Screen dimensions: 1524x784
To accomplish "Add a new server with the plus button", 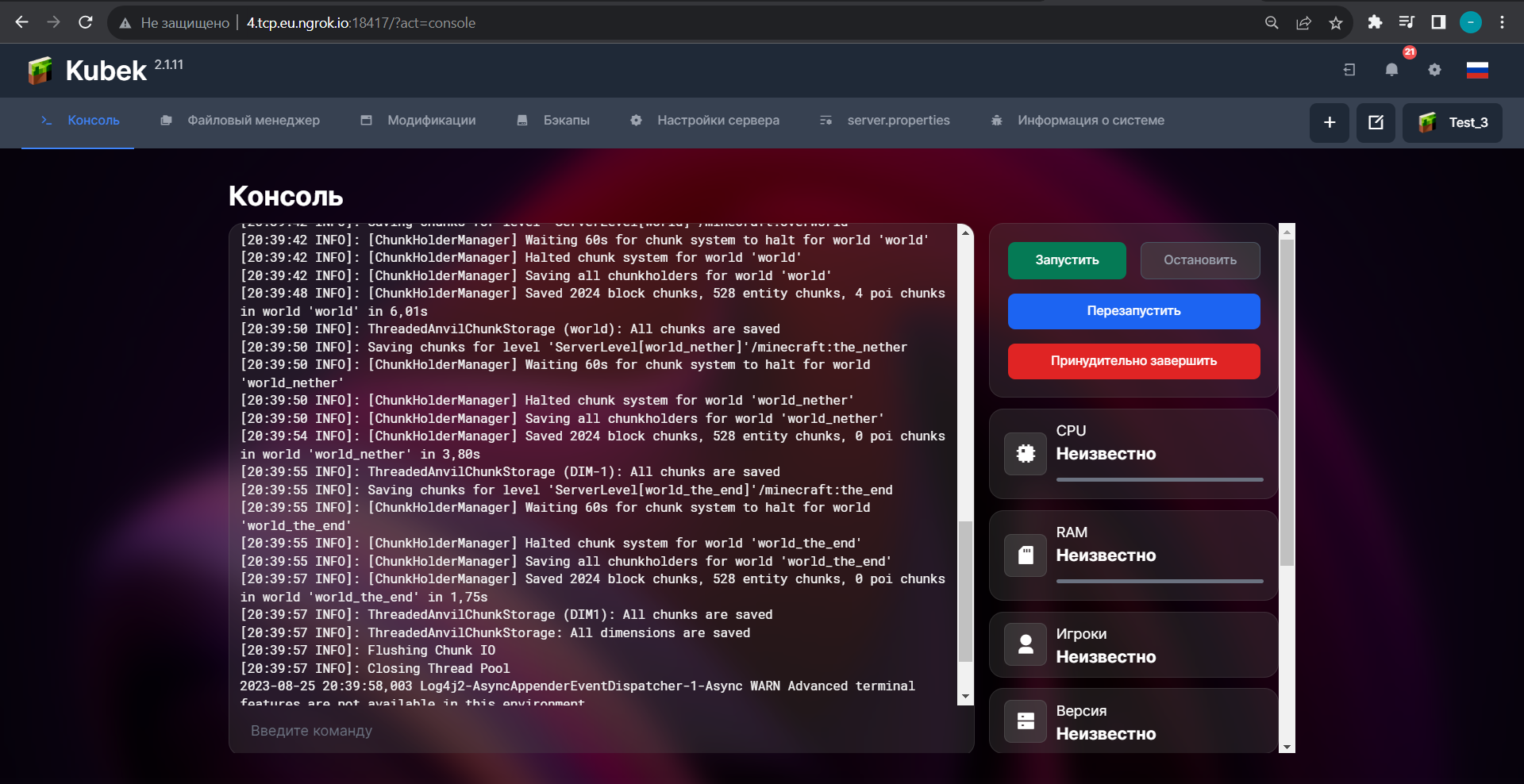I will [1330, 123].
